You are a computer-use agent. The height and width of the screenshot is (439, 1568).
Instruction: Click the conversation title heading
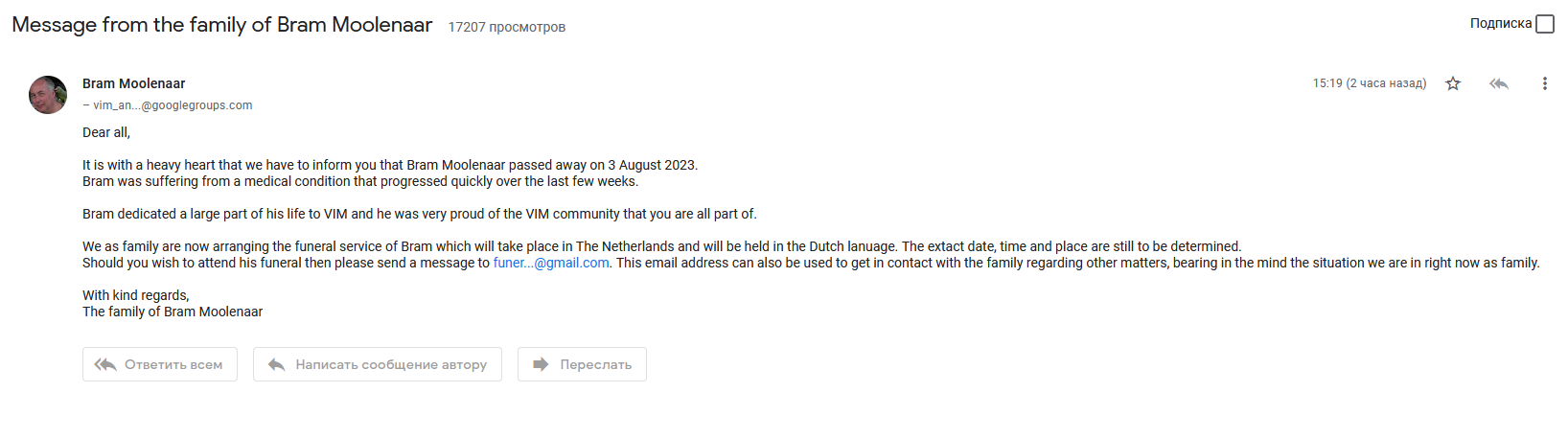point(221,25)
